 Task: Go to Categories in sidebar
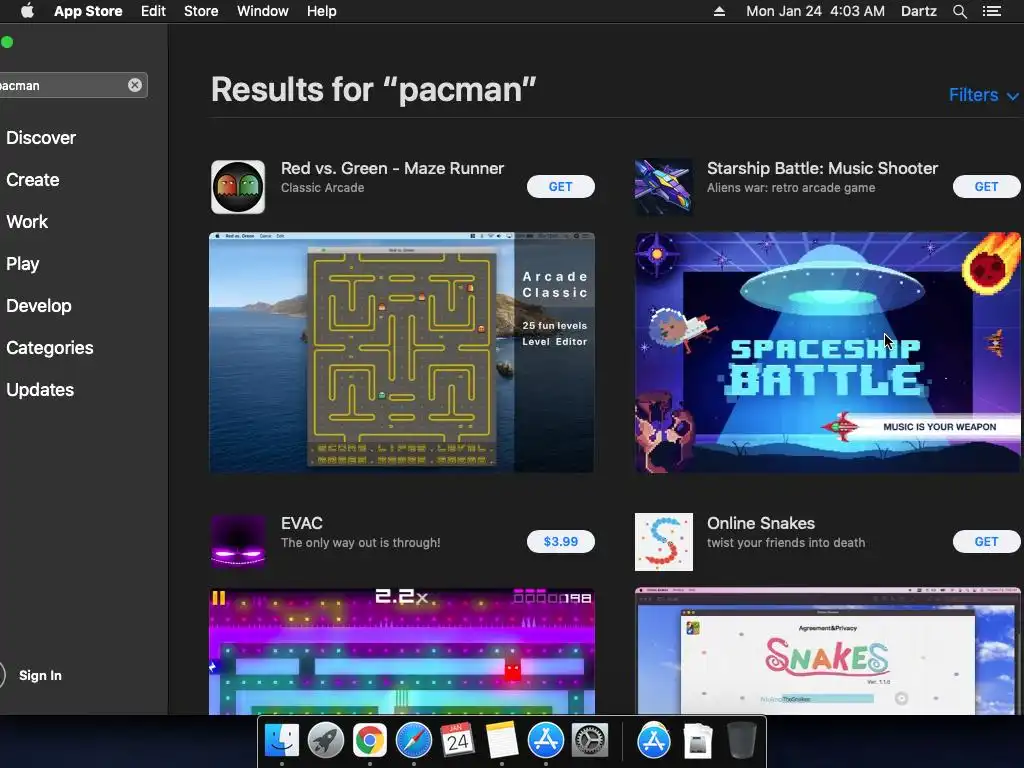[50, 347]
